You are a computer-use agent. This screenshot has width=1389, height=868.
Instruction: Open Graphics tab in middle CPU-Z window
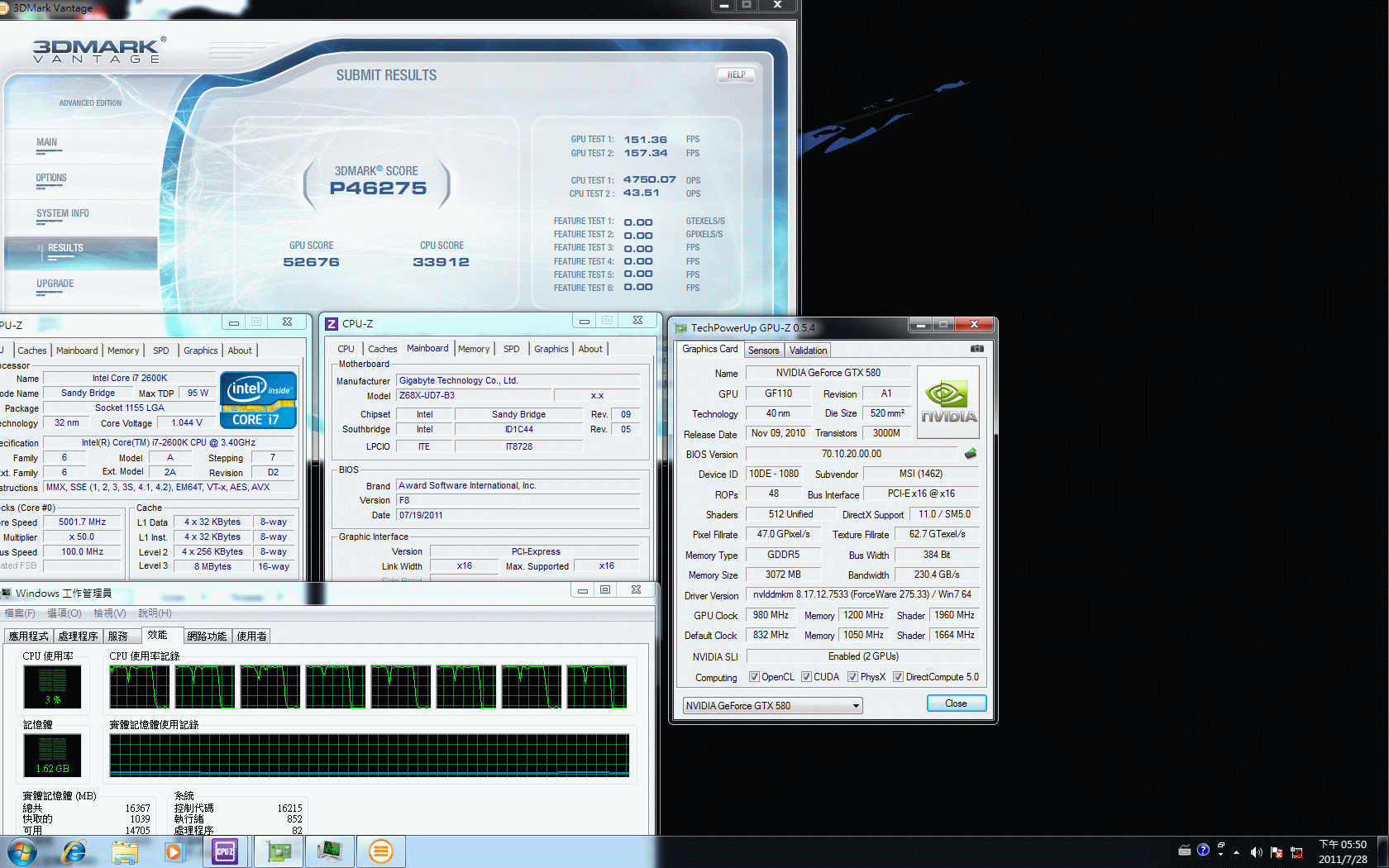click(551, 349)
